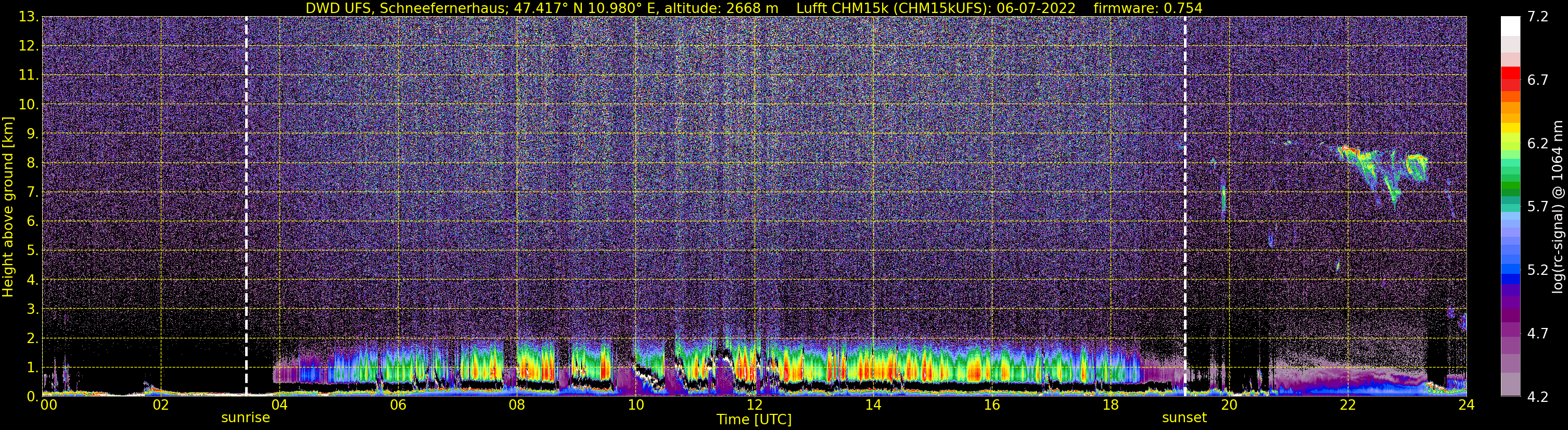Viewport: 1568px width, 430px height.
Task: Click time axis tick '20'
Action: [1229, 405]
